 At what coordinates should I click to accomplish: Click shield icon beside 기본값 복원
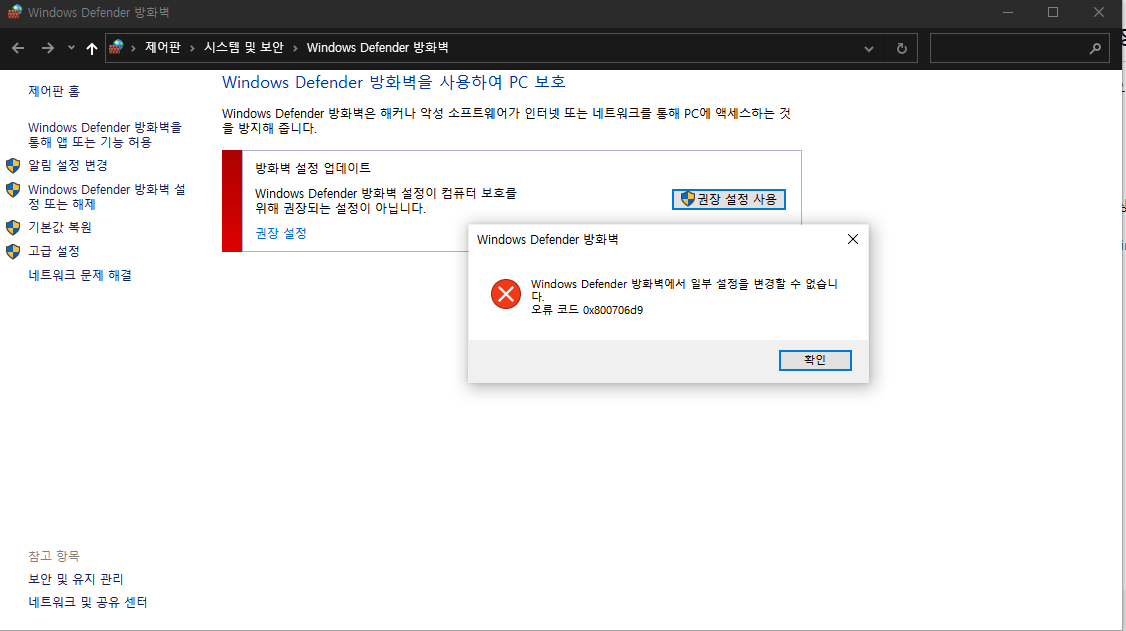coord(13,228)
